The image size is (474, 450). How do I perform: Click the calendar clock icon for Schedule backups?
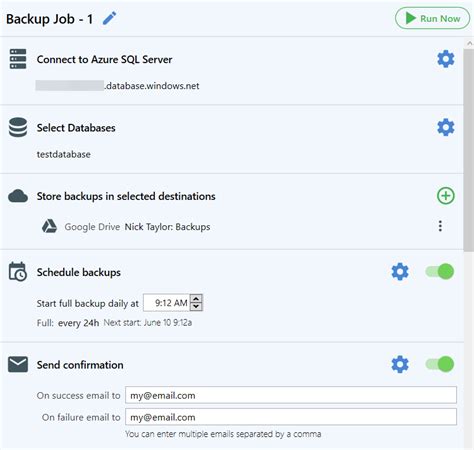[18, 272]
